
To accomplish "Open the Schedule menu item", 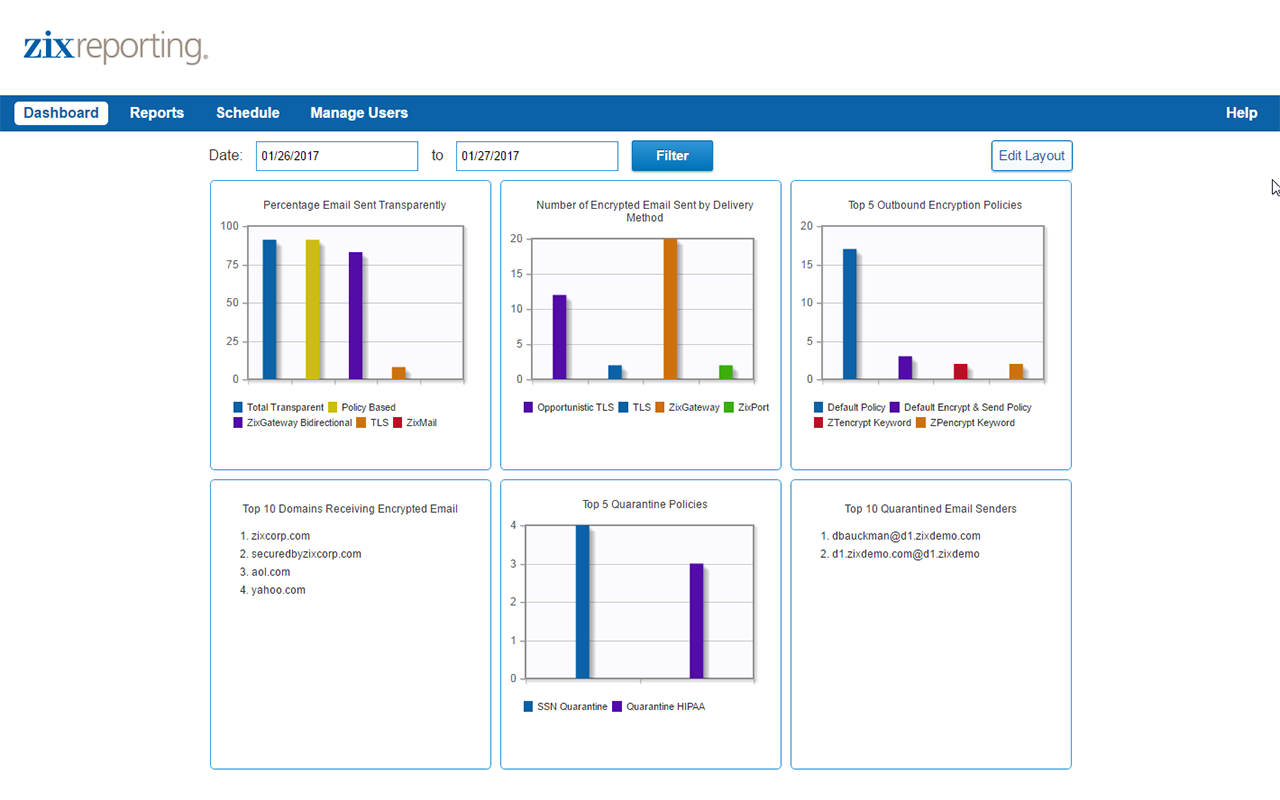I will click(x=248, y=113).
